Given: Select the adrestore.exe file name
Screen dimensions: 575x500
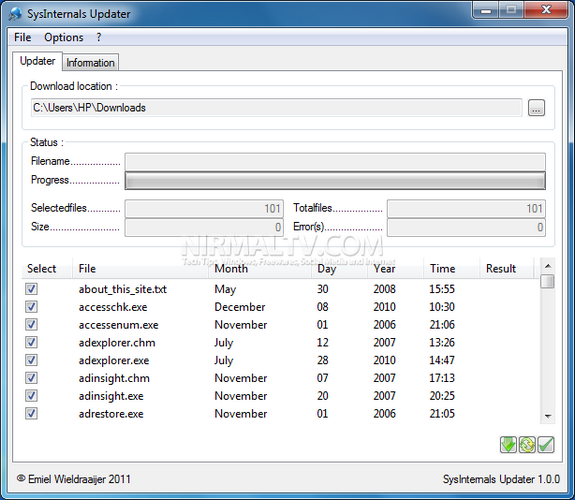Looking at the screenshot, I should click(x=111, y=414).
